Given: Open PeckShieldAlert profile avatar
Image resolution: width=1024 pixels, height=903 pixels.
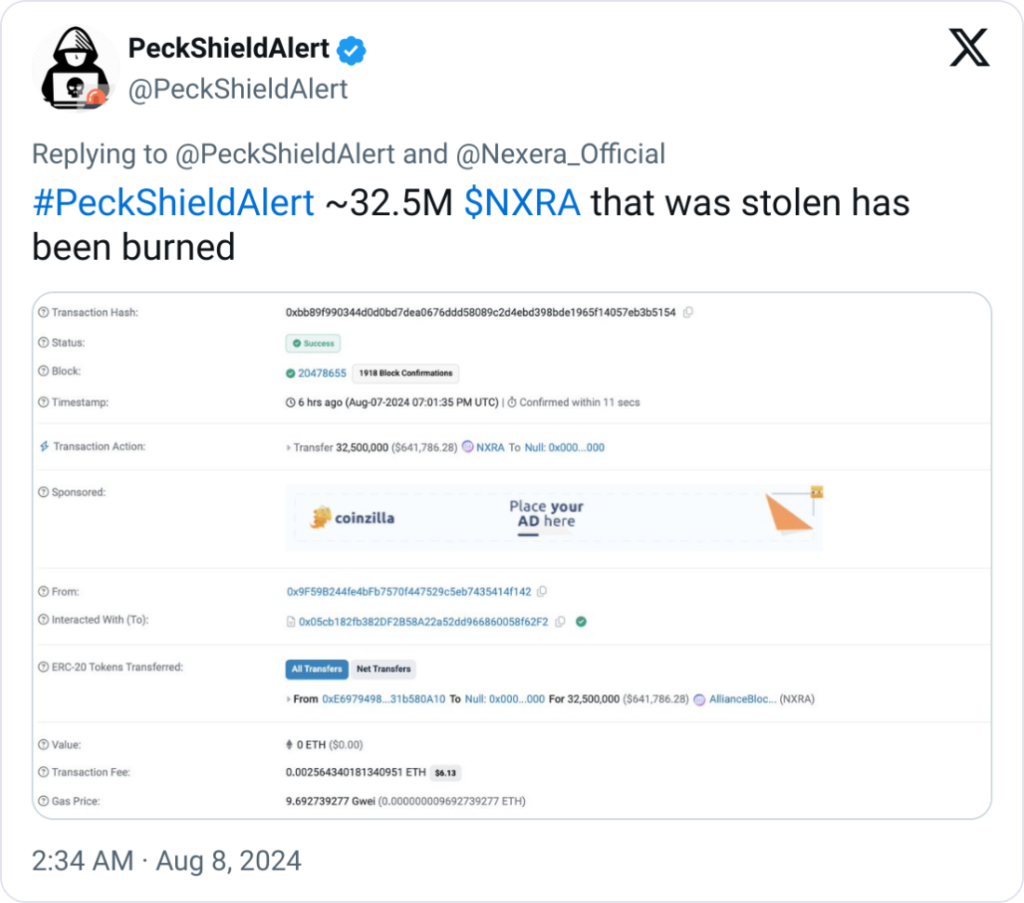Looking at the screenshot, I should pyautogui.click(x=69, y=69).
